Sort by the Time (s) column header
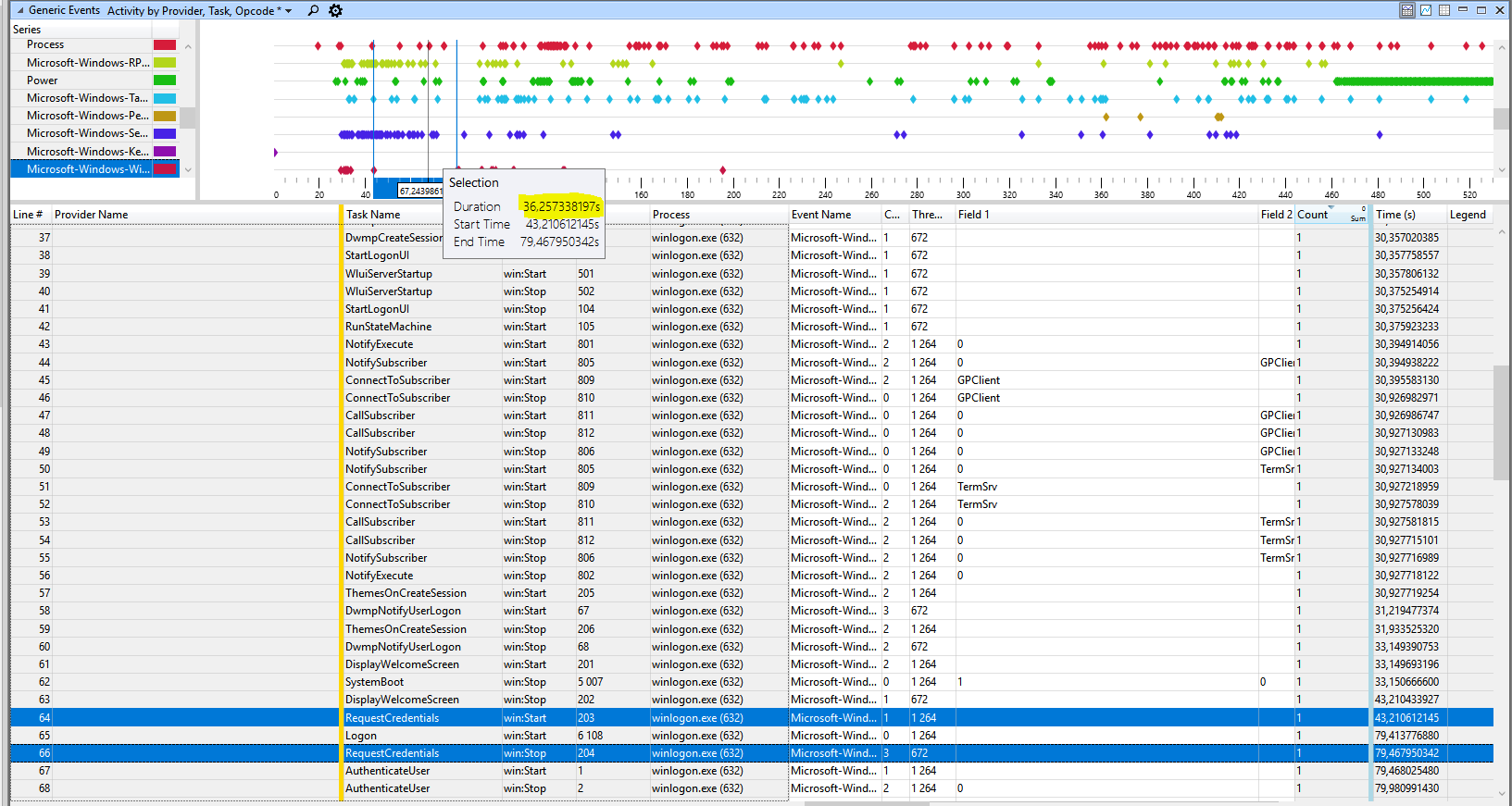Image resolution: width=1512 pixels, height=806 pixels. click(x=1395, y=215)
